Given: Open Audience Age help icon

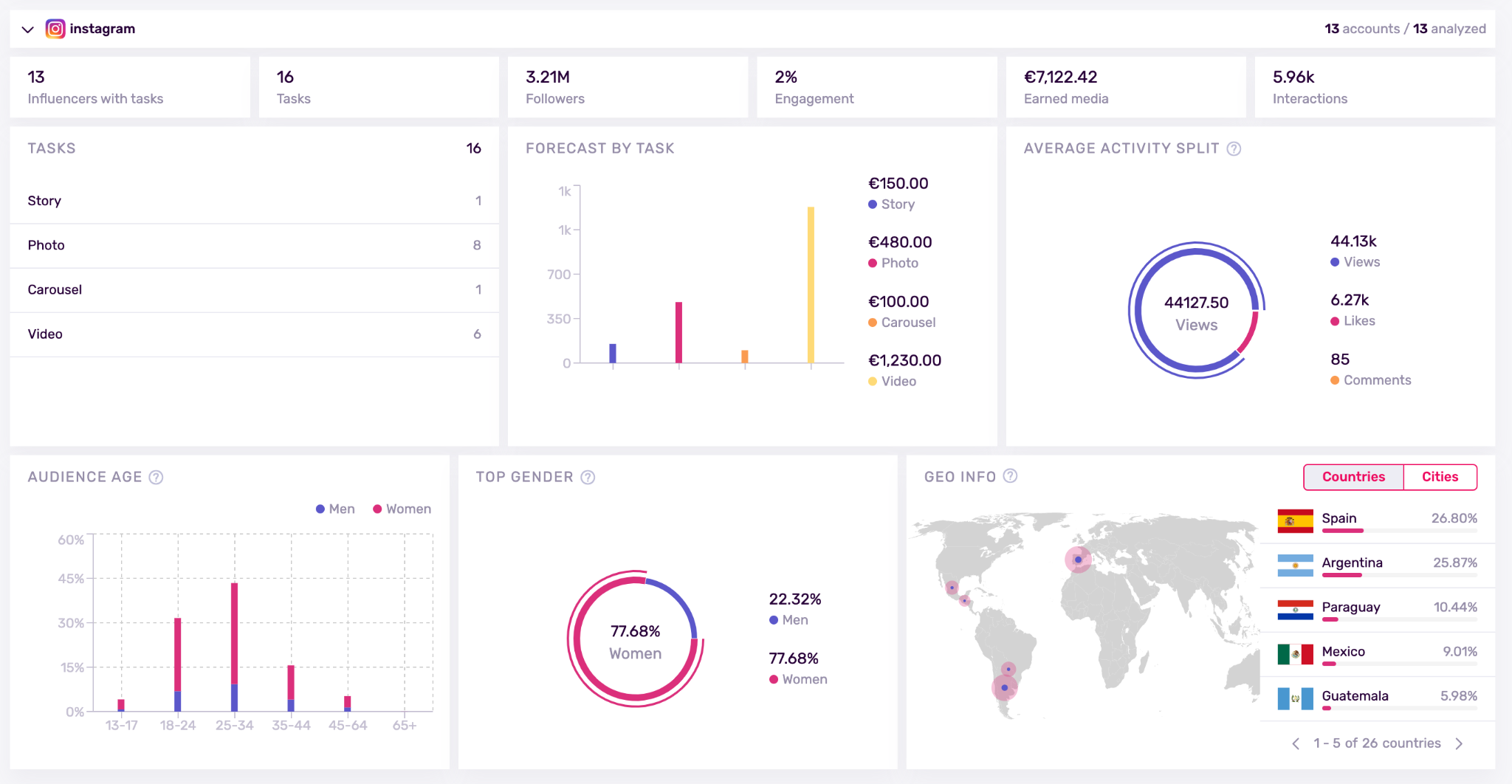Looking at the screenshot, I should coord(156,477).
